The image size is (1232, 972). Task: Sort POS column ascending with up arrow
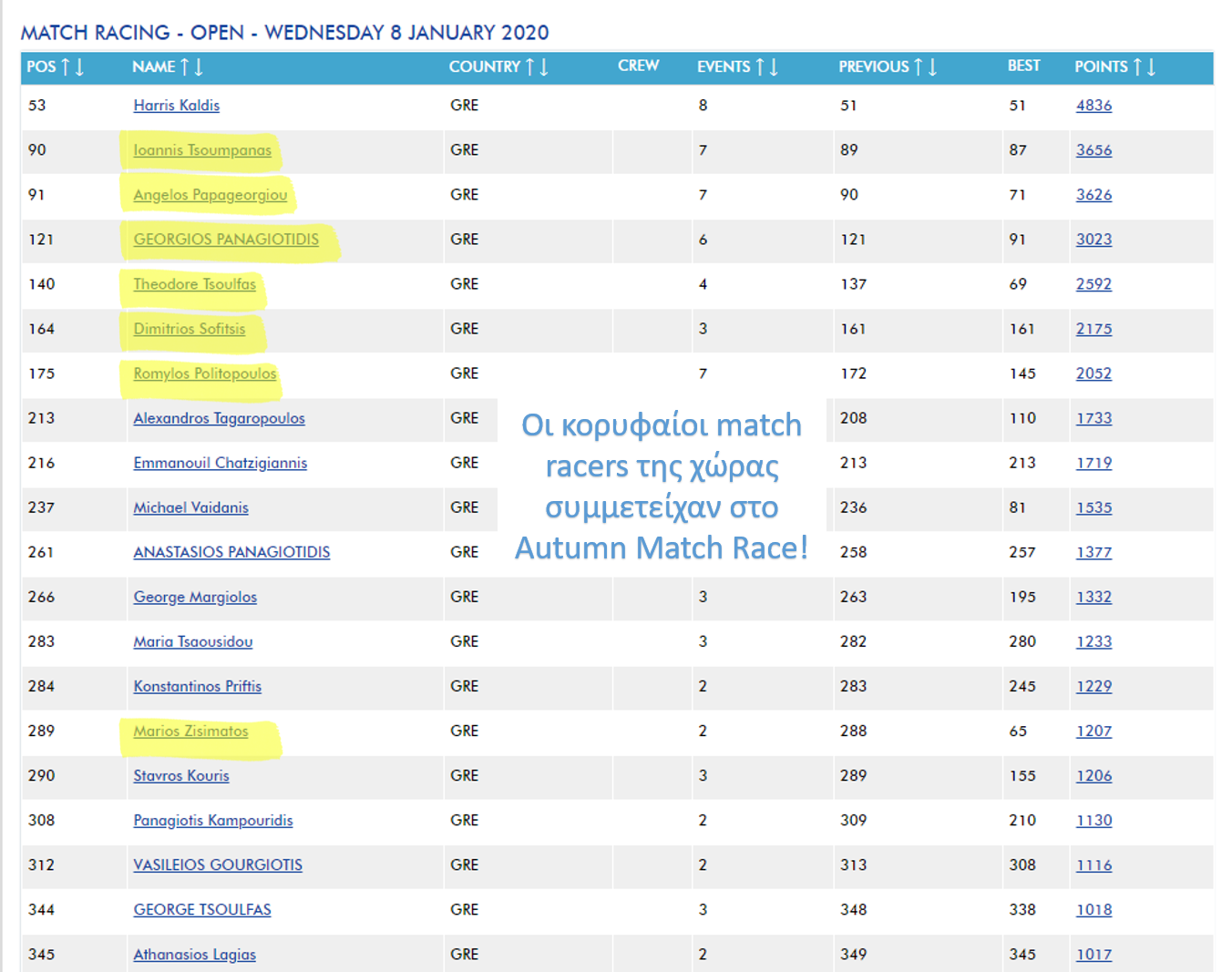pyautogui.click(x=66, y=67)
